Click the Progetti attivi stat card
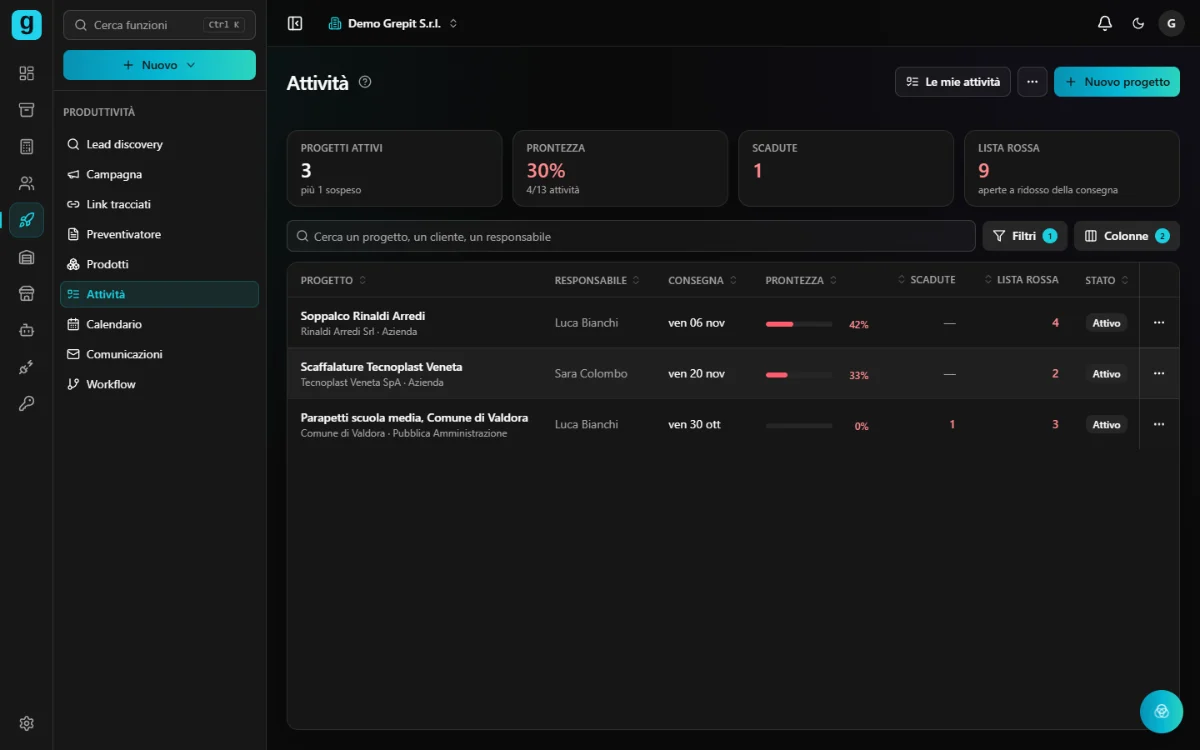This screenshot has height=750, width=1200. [x=395, y=168]
